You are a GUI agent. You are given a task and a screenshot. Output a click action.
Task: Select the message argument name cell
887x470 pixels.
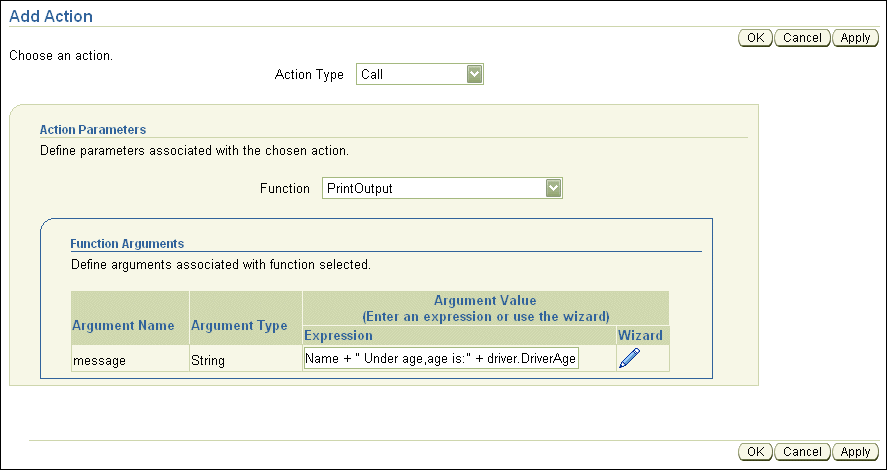coord(100,360)
